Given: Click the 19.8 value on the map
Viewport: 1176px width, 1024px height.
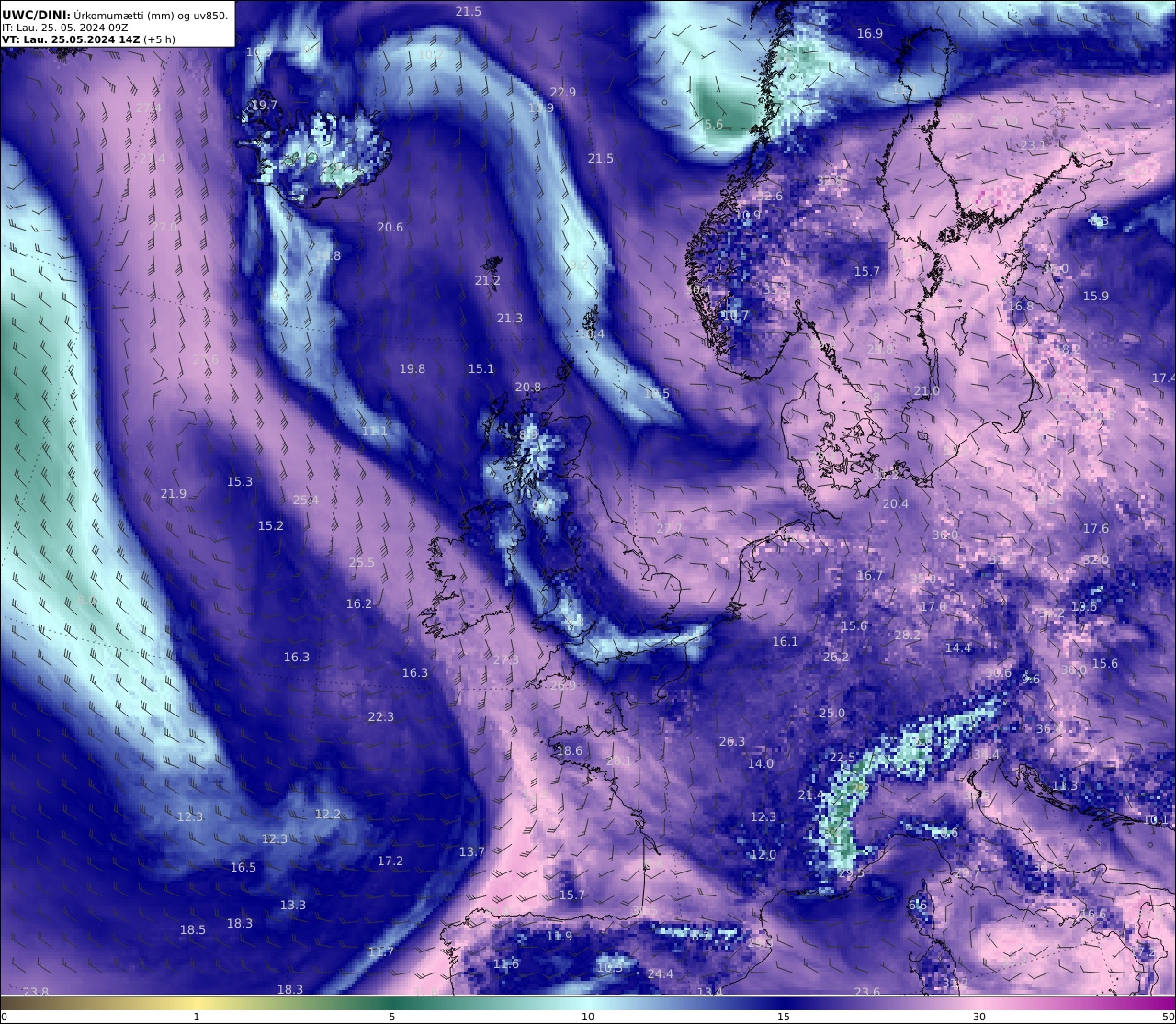Looking at the screenshot, I should pyautogui.click(x=413, y=368).
